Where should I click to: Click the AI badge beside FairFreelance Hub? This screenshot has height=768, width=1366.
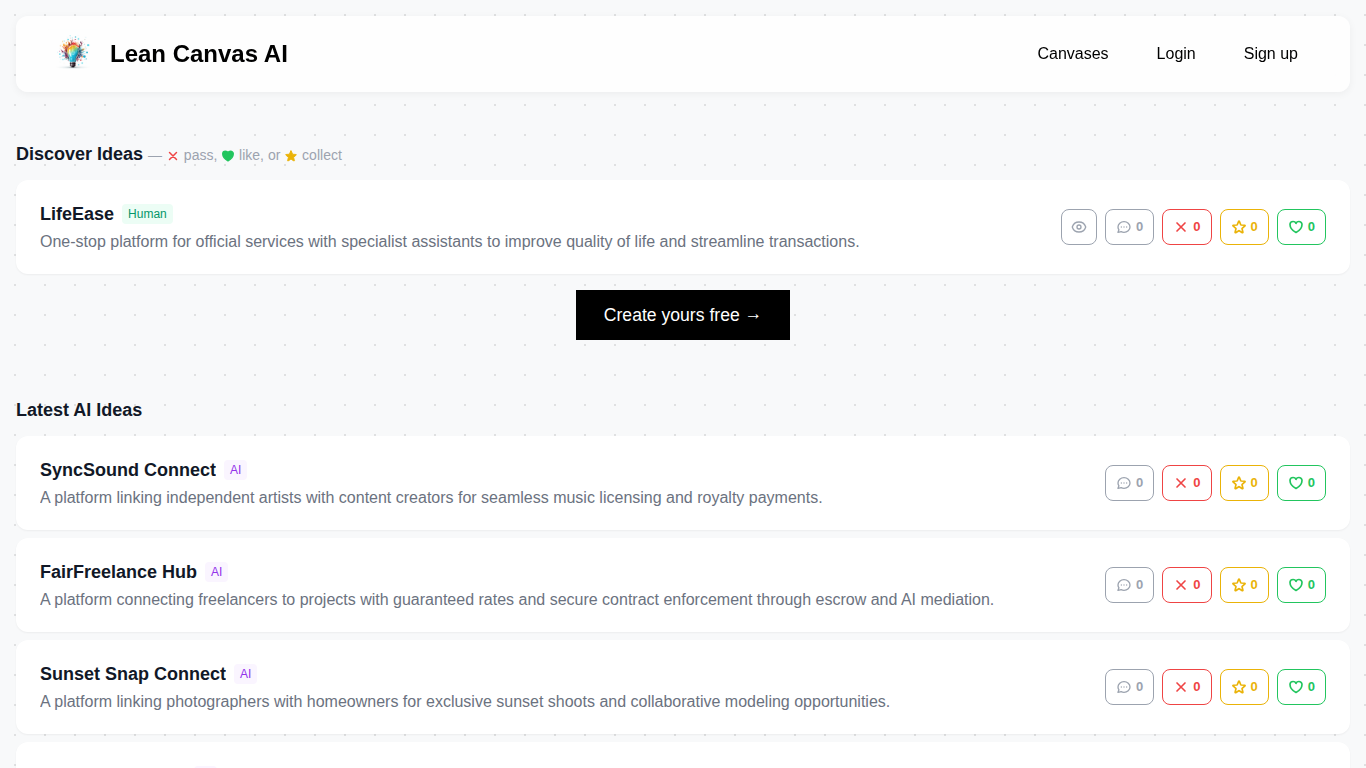tap(216, 572)
